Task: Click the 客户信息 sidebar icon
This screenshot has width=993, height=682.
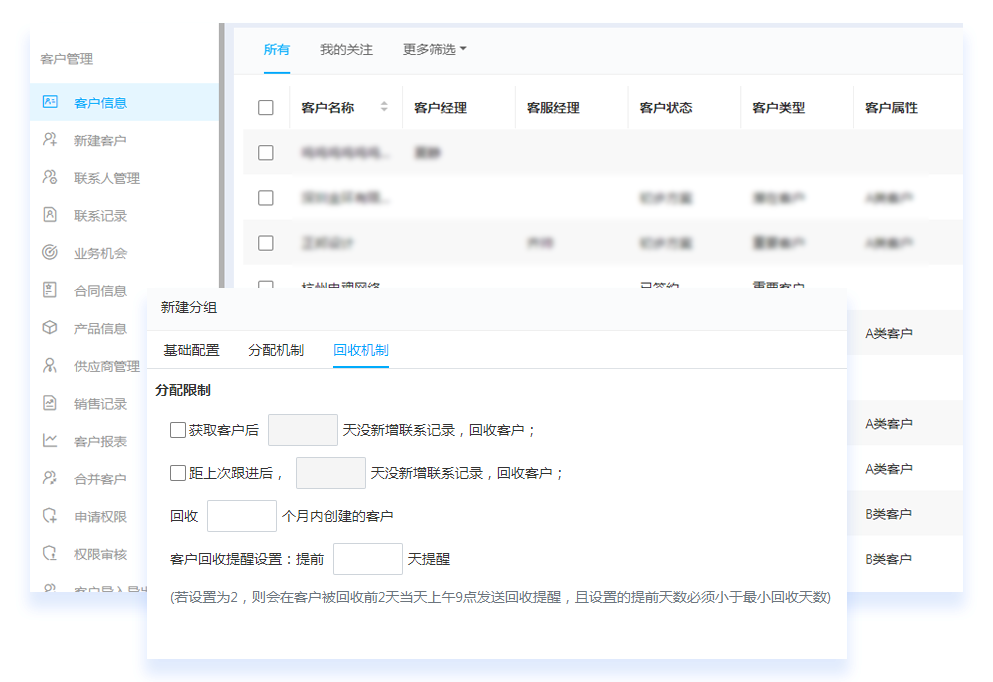Action: (x=49, y=102)
